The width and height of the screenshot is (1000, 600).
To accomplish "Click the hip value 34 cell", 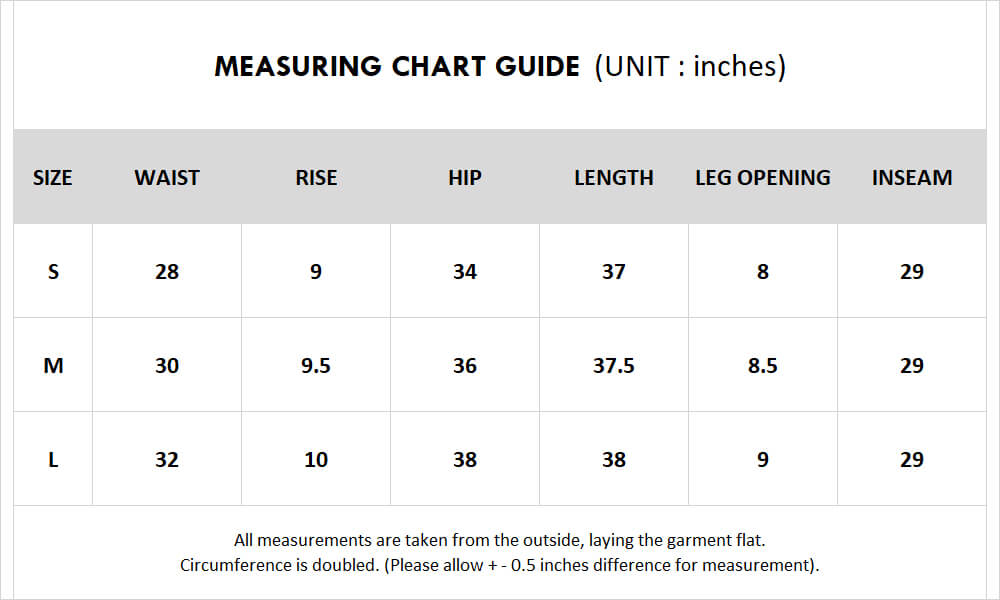I will [465, 271].
